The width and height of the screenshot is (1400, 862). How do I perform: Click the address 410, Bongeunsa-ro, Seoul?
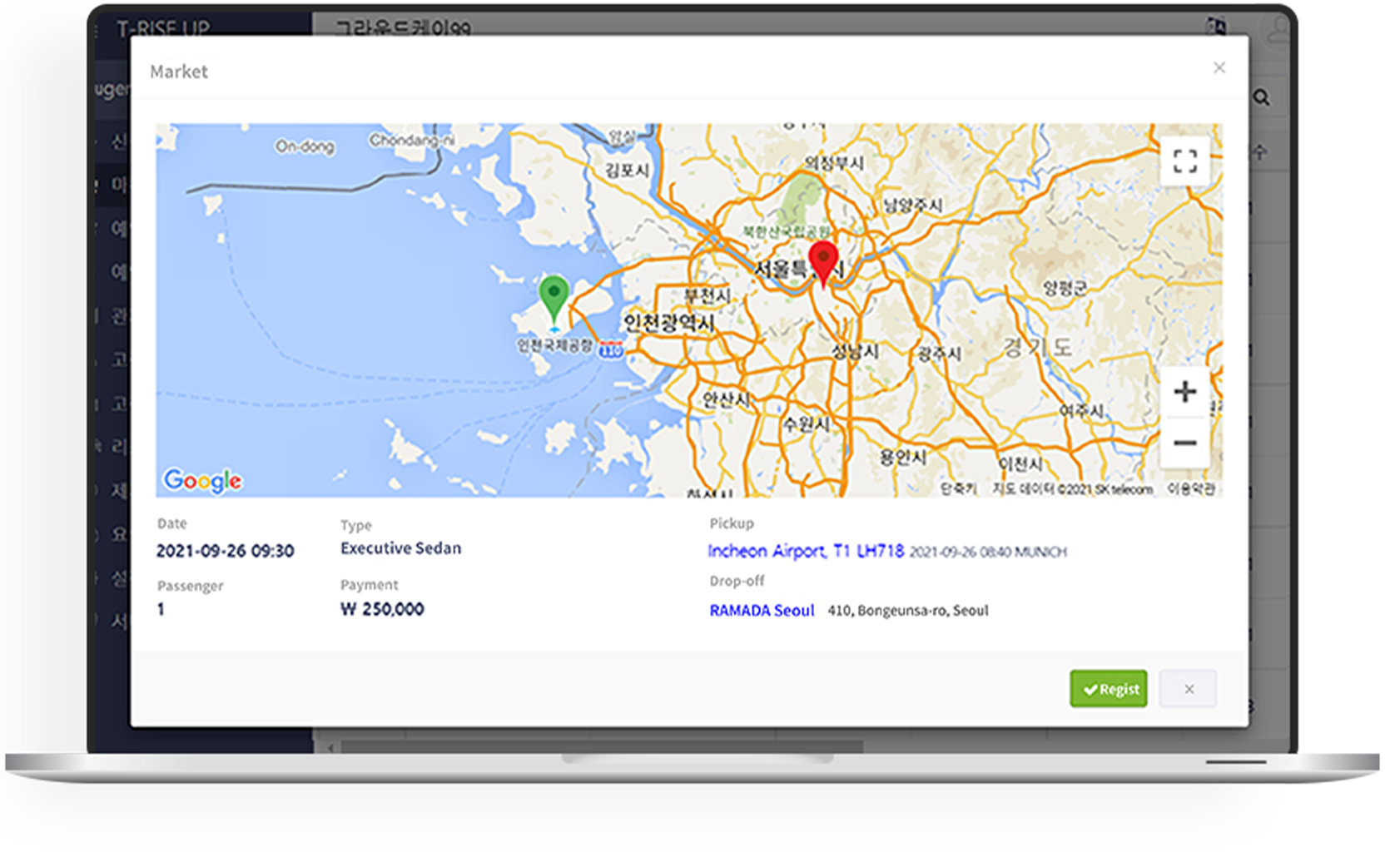click(908, 611)
